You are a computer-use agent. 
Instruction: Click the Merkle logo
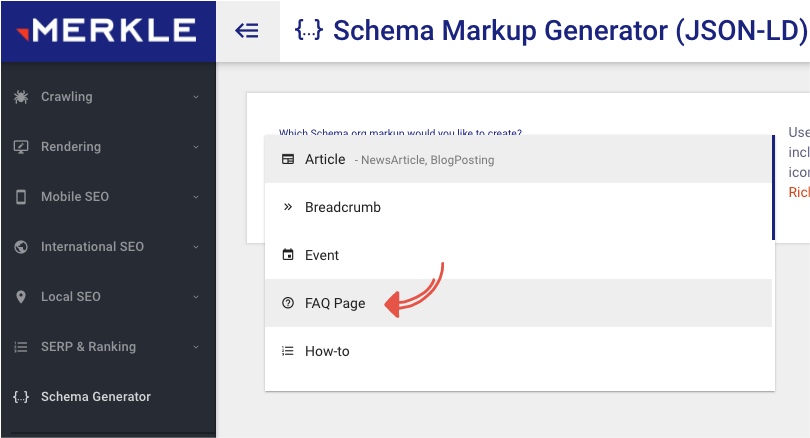[107, 30]
